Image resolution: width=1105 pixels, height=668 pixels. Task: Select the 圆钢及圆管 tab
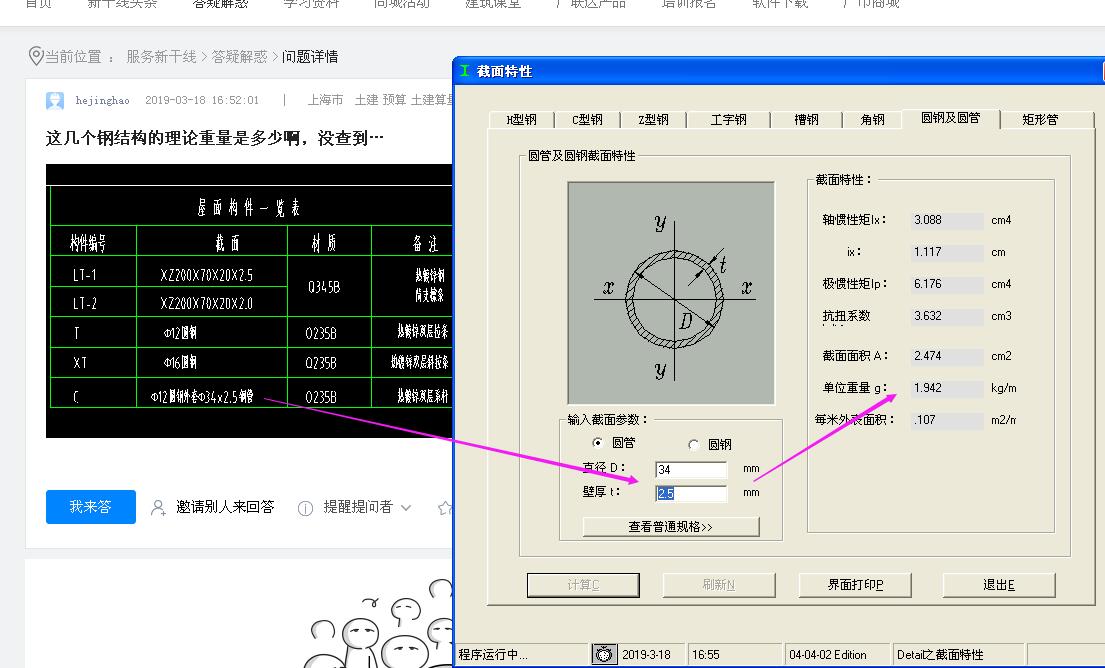(x=951, y=118)
